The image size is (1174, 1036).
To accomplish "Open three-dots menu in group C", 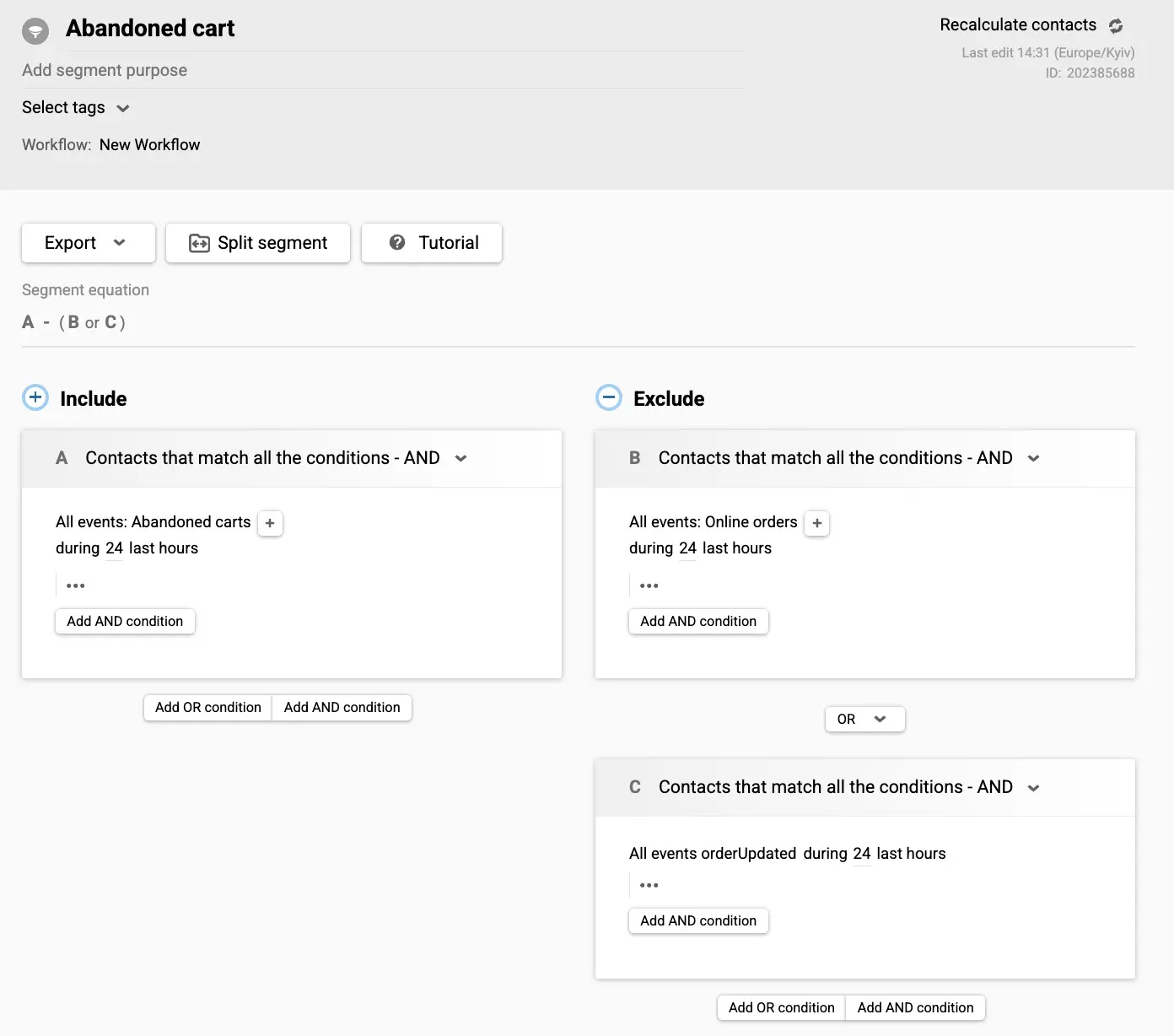I will click(649, 885).
